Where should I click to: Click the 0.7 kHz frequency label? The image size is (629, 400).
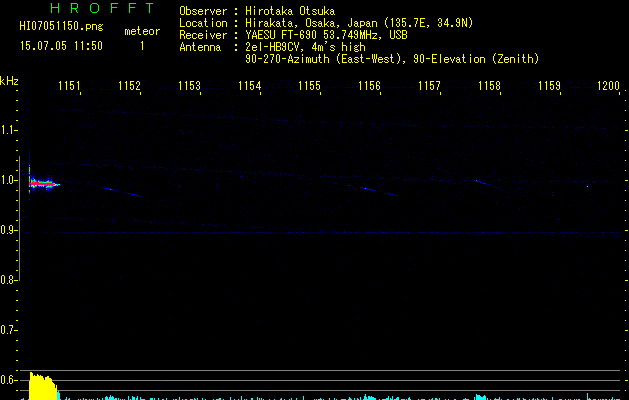pyautogui.click(x=8, y=330)
